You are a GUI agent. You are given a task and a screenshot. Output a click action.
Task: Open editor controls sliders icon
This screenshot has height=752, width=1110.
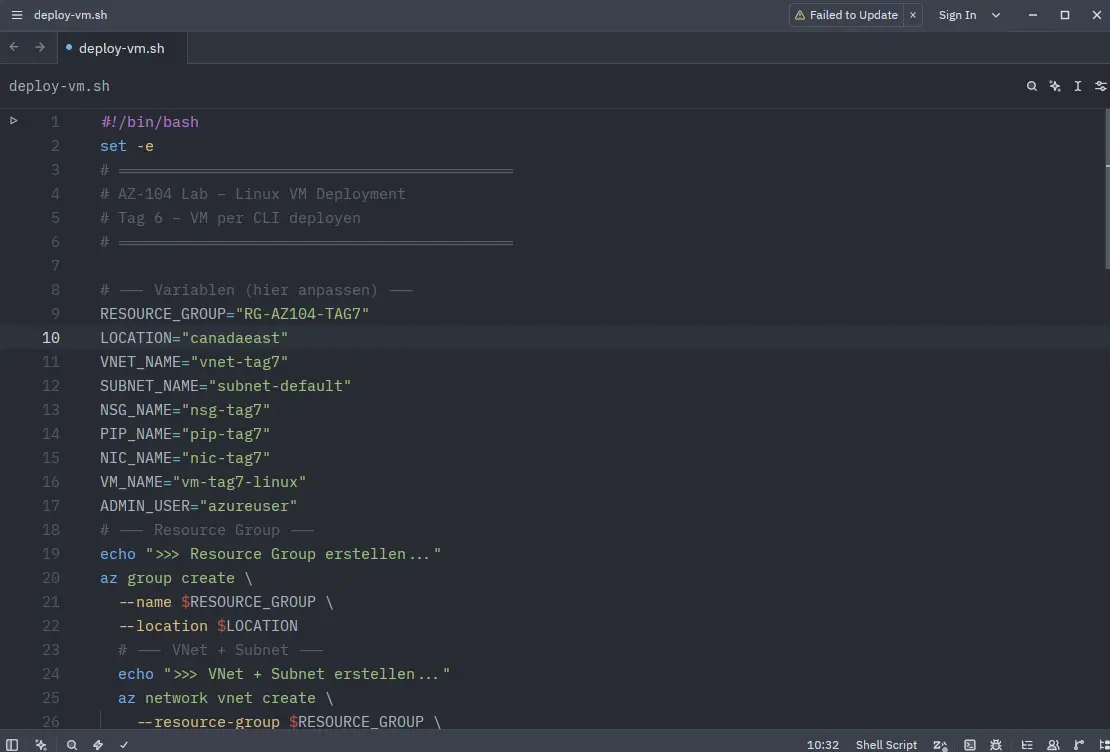coord(1100,86)
